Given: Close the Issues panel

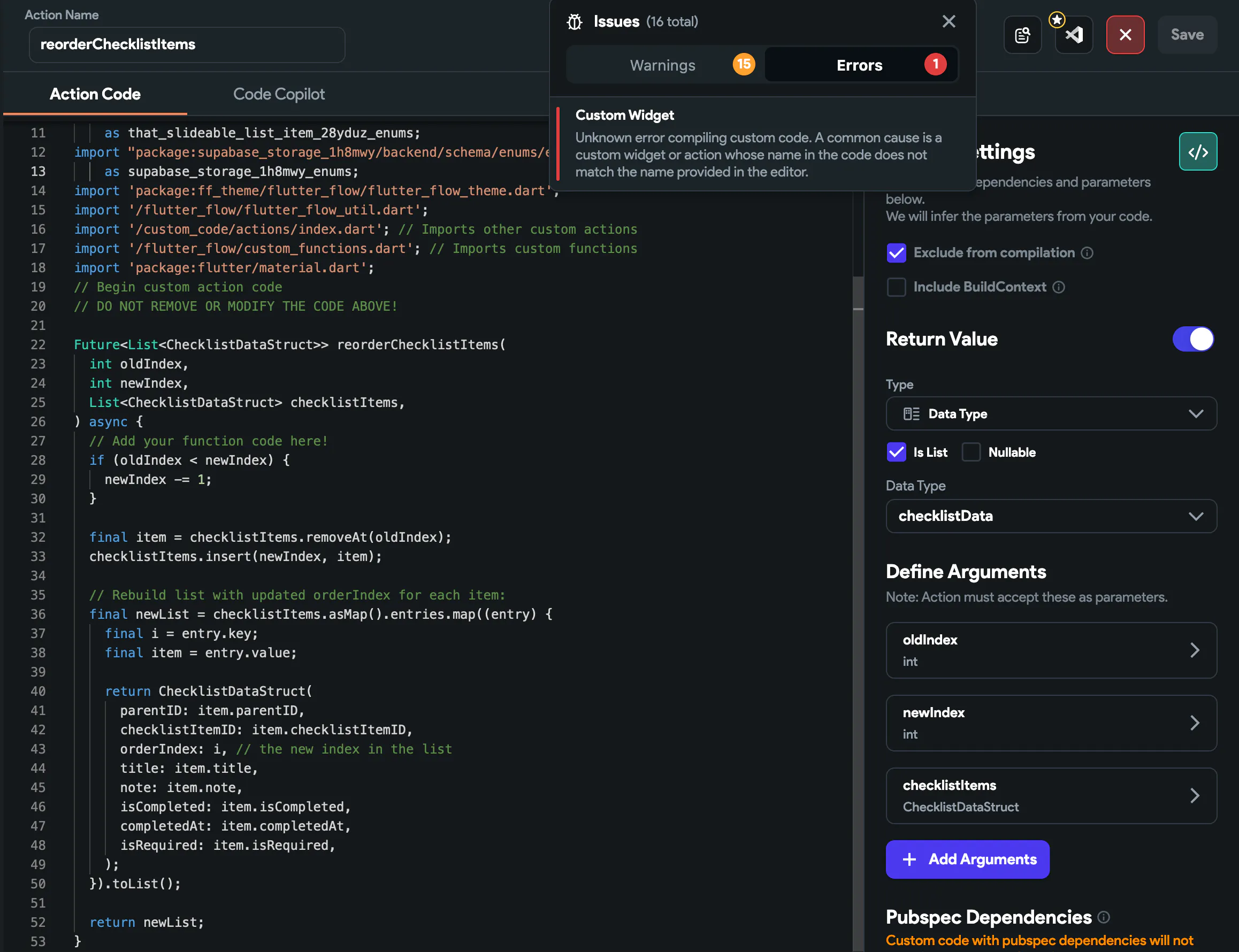Looking at the screenshot, I should (948, 21).
